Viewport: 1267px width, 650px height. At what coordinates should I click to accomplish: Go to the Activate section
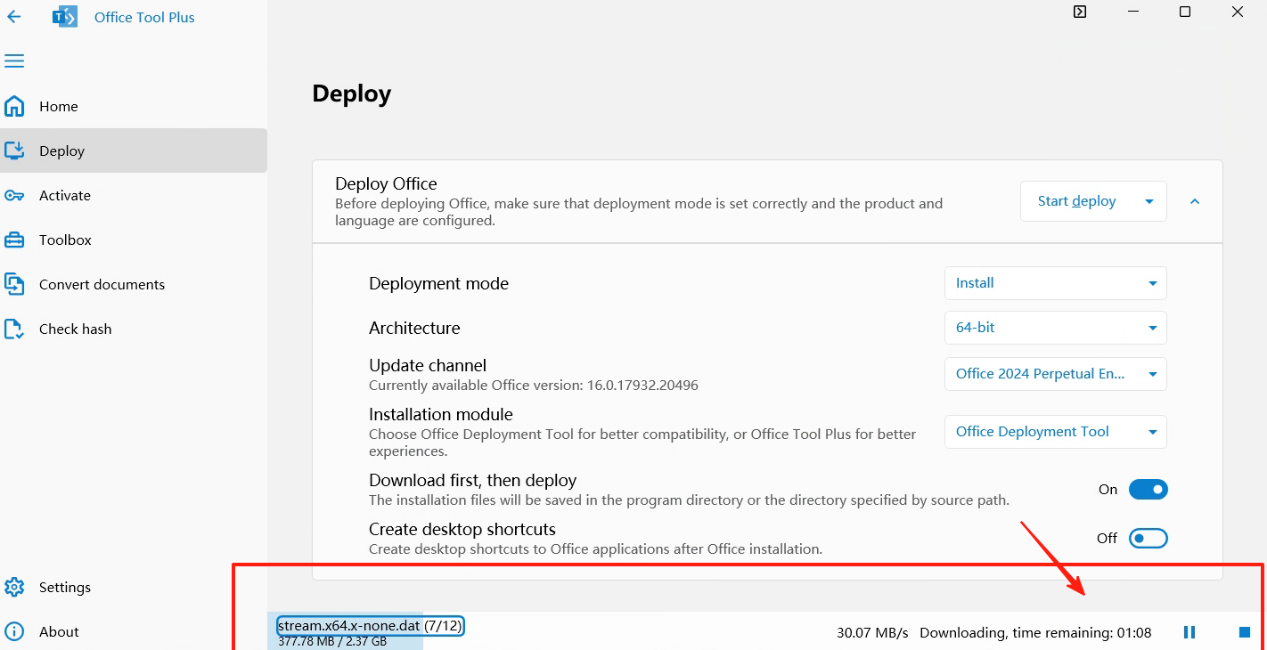pos(64,195)
